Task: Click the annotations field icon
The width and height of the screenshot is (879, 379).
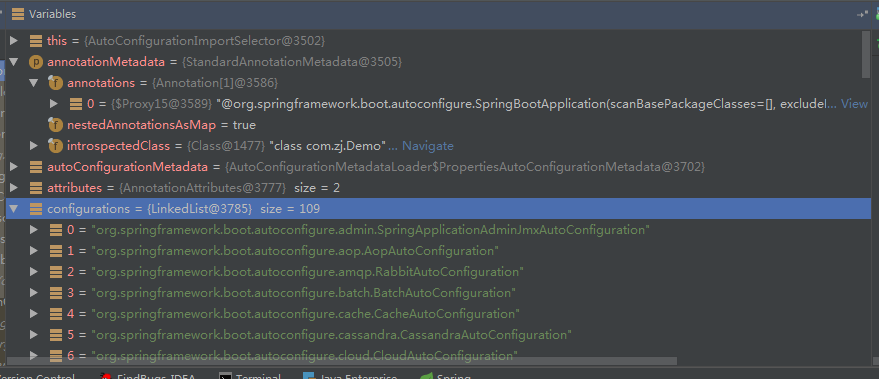Action: coord(55,82)
